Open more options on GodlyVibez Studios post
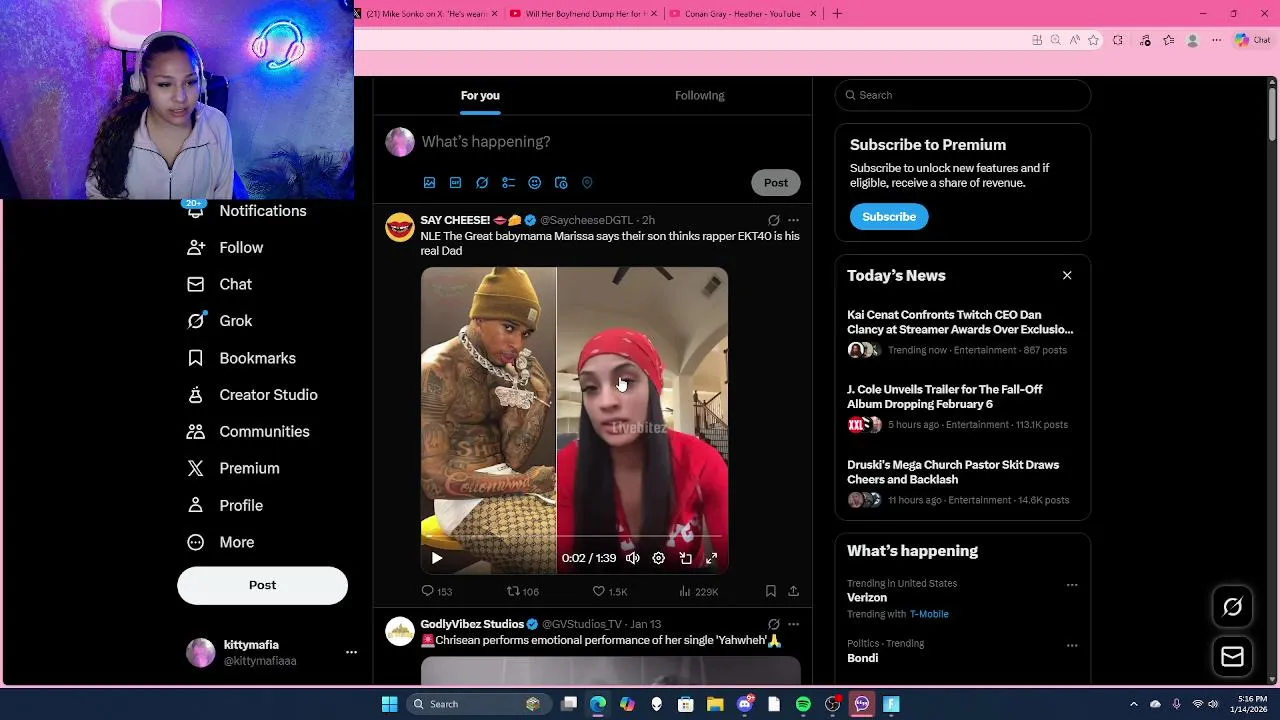This screenshot has width=1280, height=720. click(793, 624)
